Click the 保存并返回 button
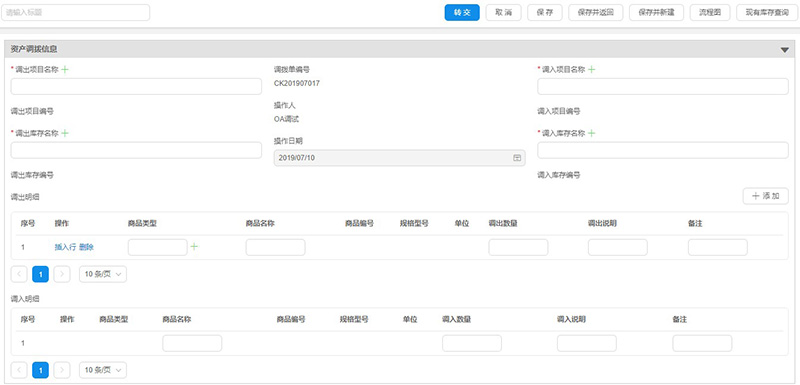 pyautogui.click(x=596, y=13)
